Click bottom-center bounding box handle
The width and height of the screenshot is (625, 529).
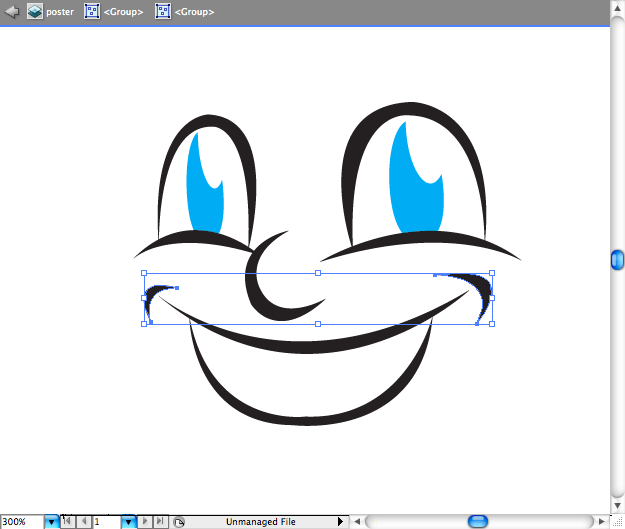click(x=318, y=324)
